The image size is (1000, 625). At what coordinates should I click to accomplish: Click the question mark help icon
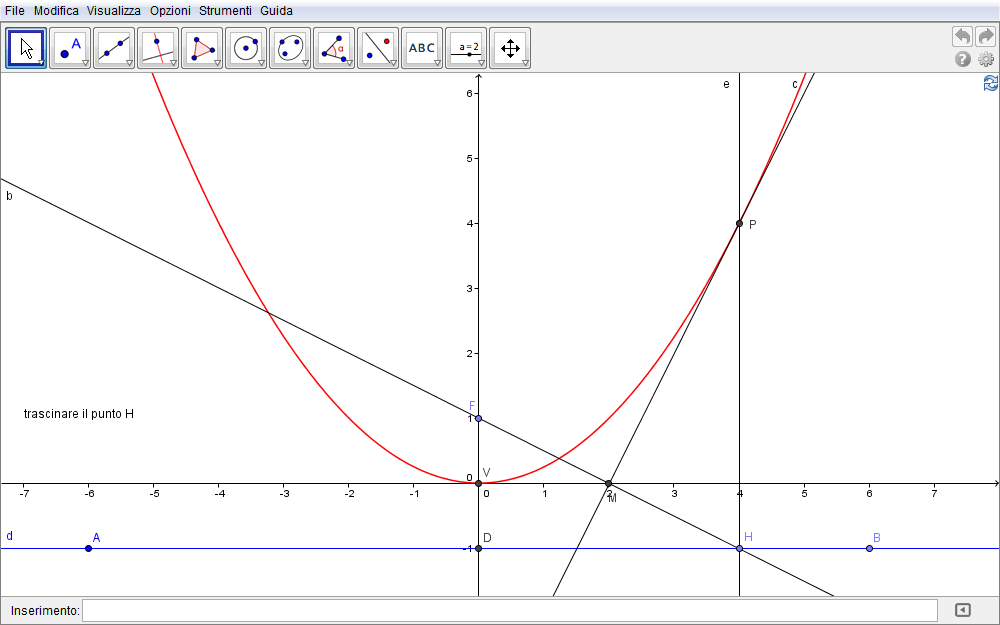[x=963, y=60]
